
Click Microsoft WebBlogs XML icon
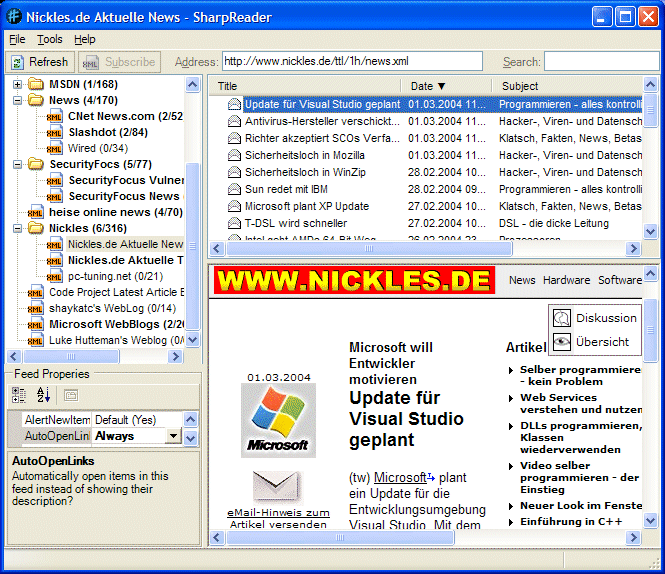(35, 325)
